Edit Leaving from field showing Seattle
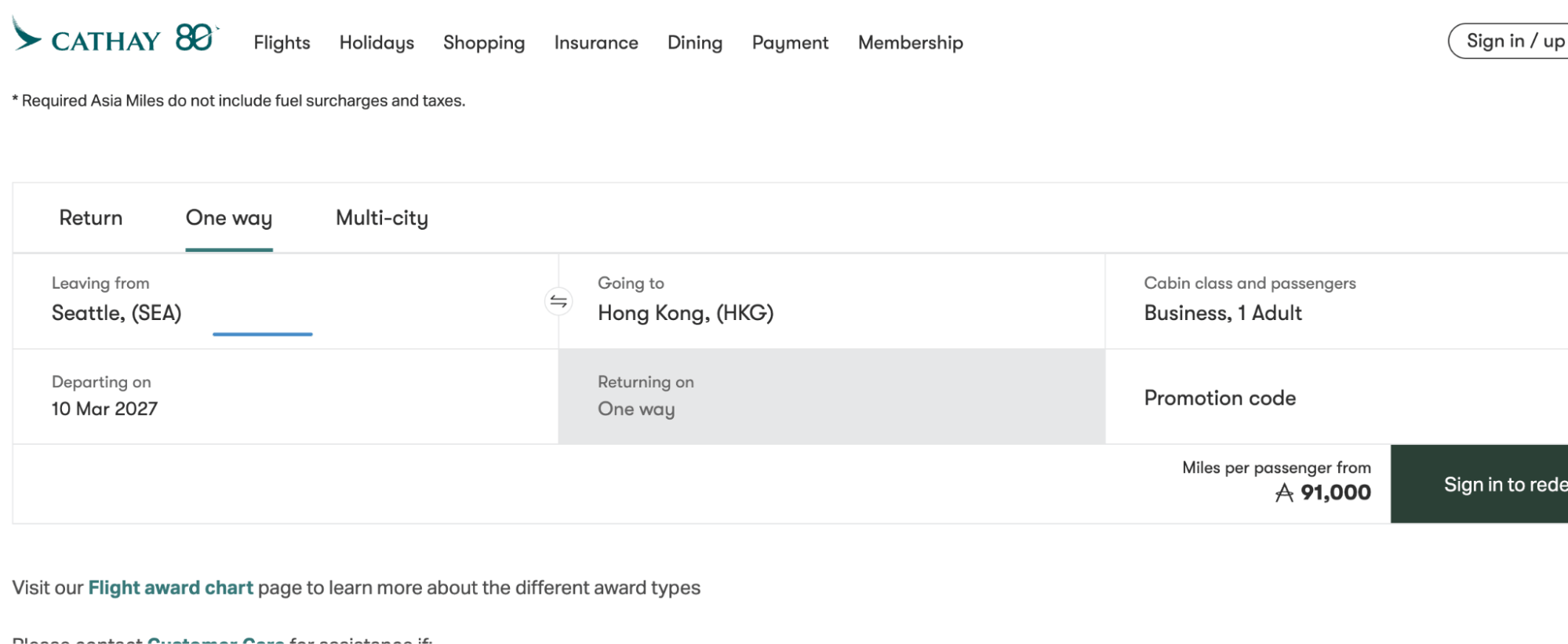 tap(286, 301)
